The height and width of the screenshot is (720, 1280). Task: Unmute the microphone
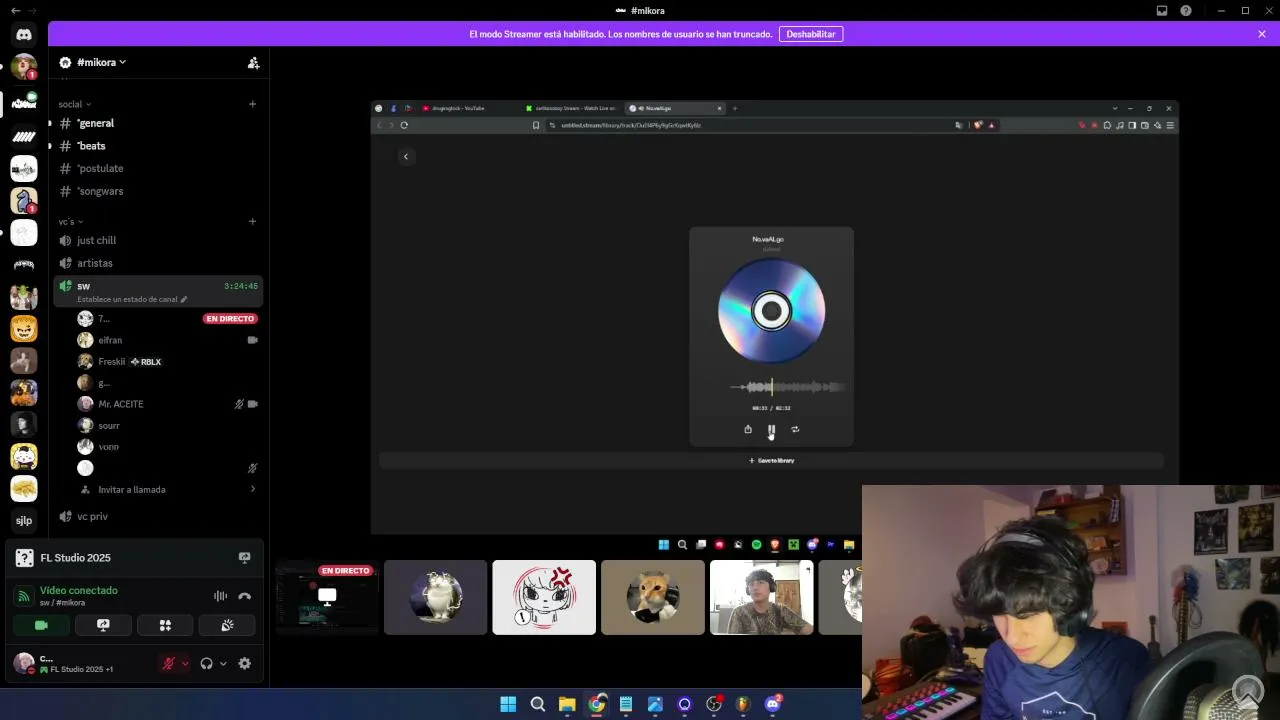(169, 663)
